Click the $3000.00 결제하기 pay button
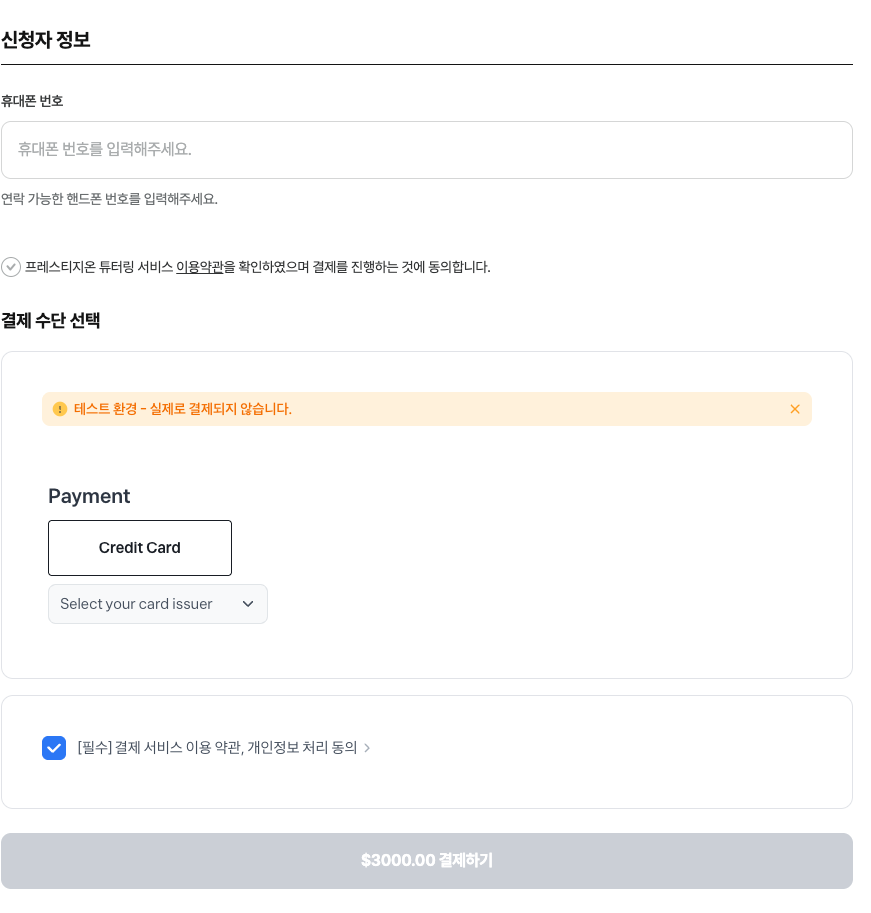 coord(427,861)
